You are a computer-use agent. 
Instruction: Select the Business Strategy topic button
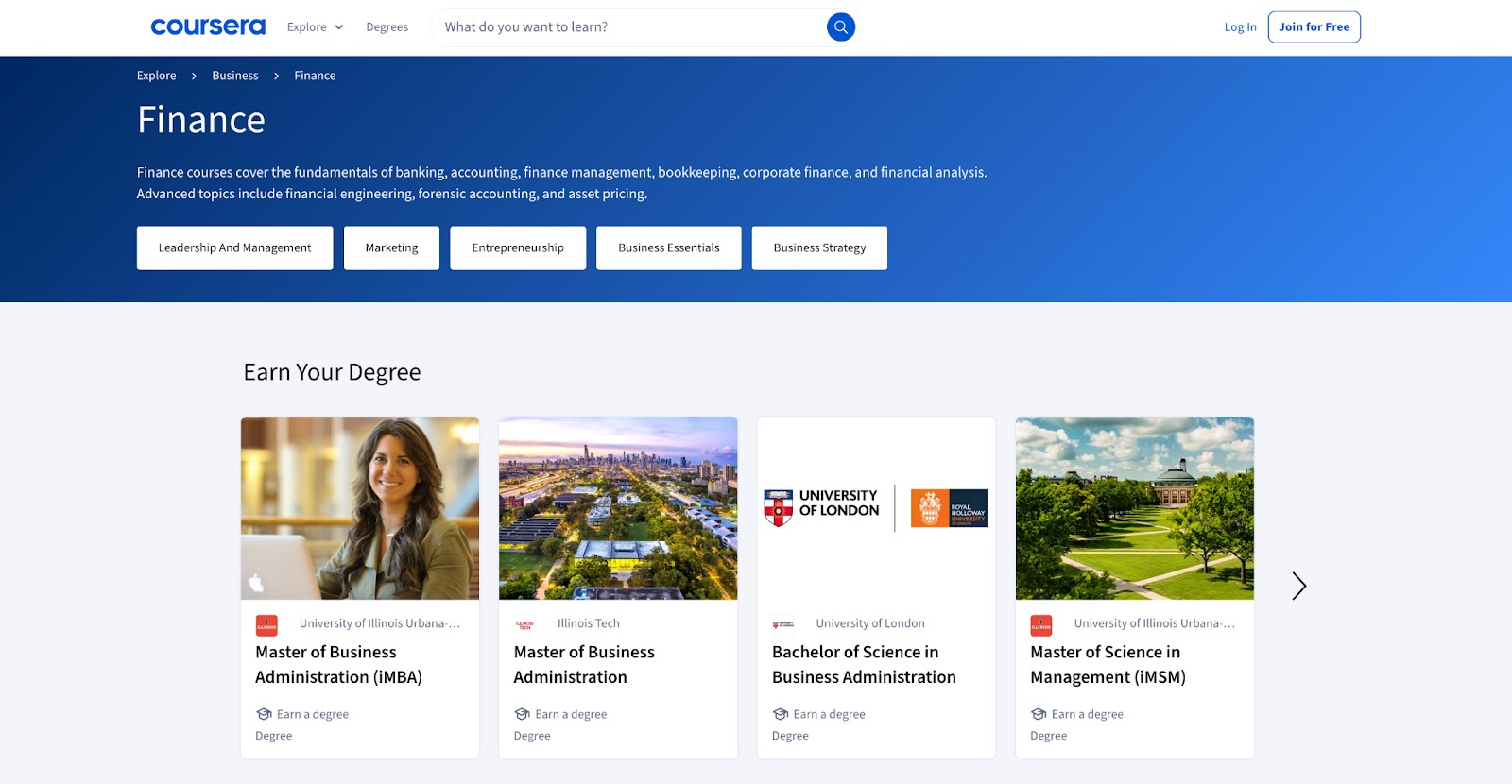pyautogui.click(x=819, y=247)
